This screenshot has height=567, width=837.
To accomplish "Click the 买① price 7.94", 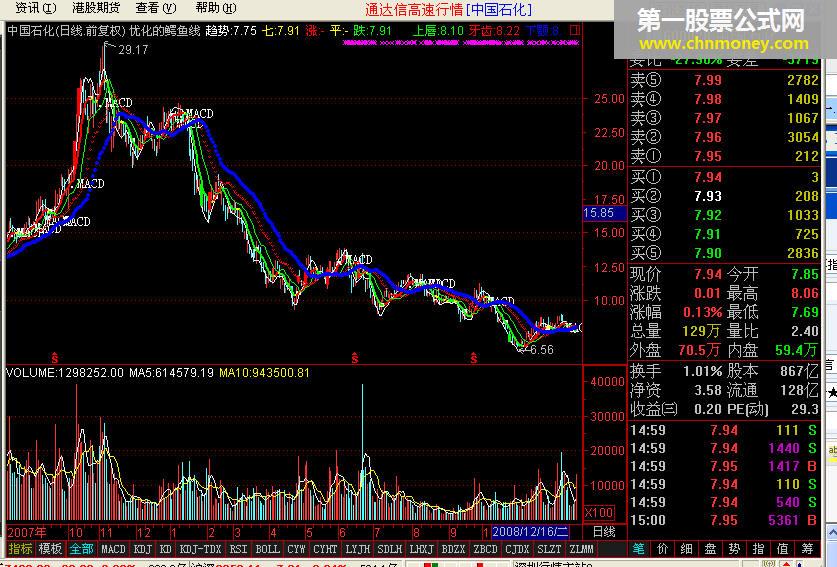I will [708, 177].
